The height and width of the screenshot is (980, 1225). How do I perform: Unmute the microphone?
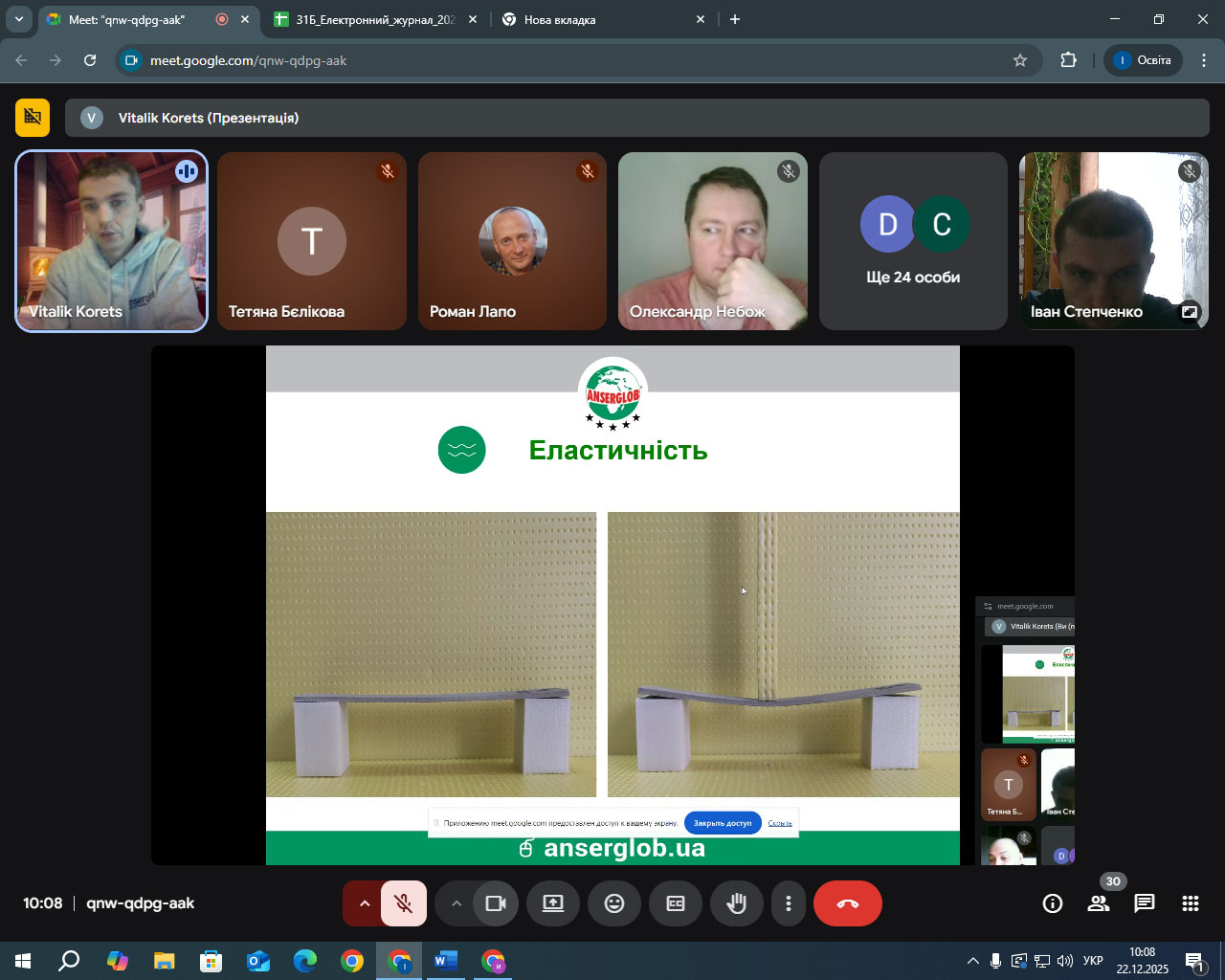404,903
